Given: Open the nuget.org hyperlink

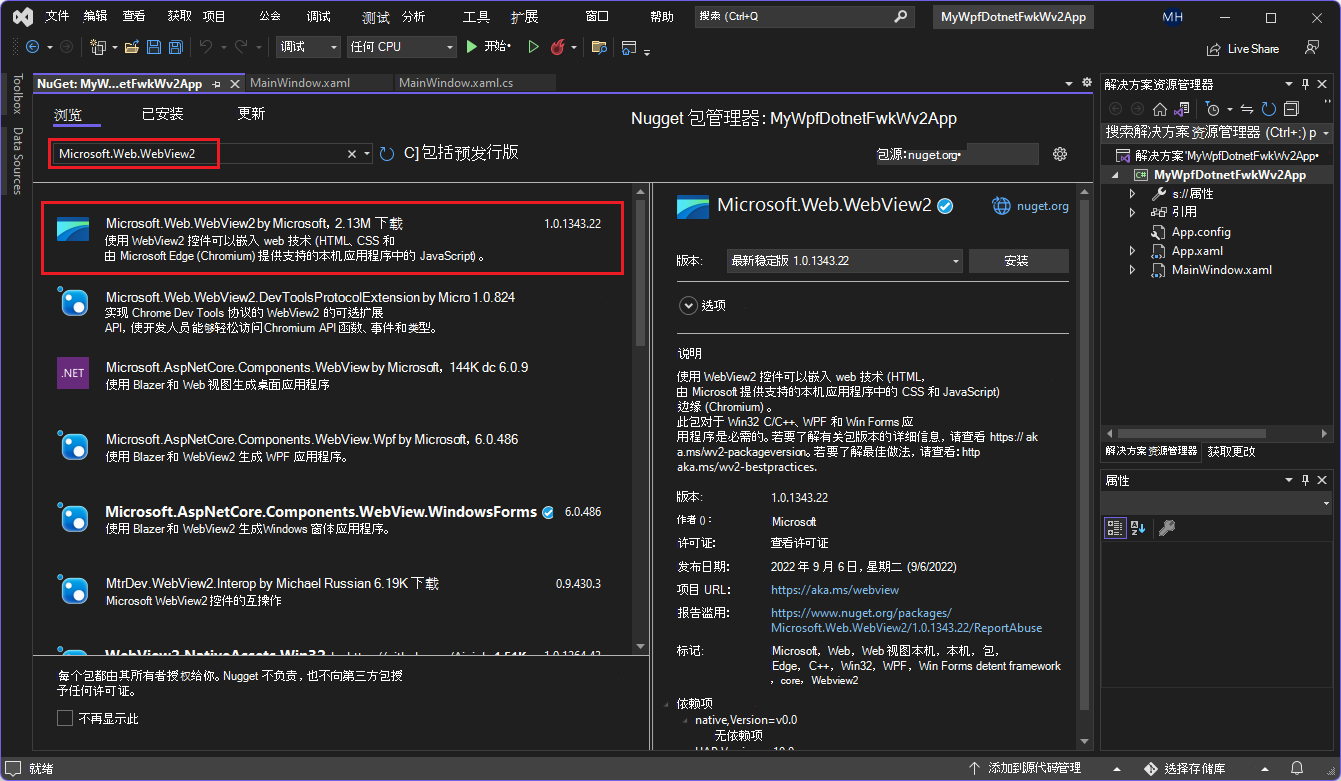Looking at the screenshot, I should [1029, 206].
